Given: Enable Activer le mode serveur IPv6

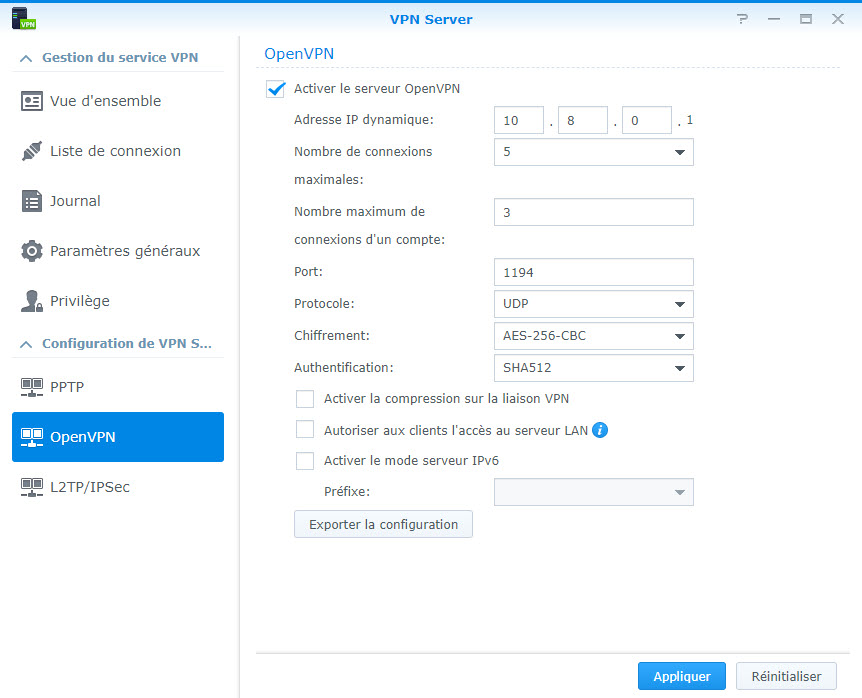Looking at the screenshot, I should (305, 461).
